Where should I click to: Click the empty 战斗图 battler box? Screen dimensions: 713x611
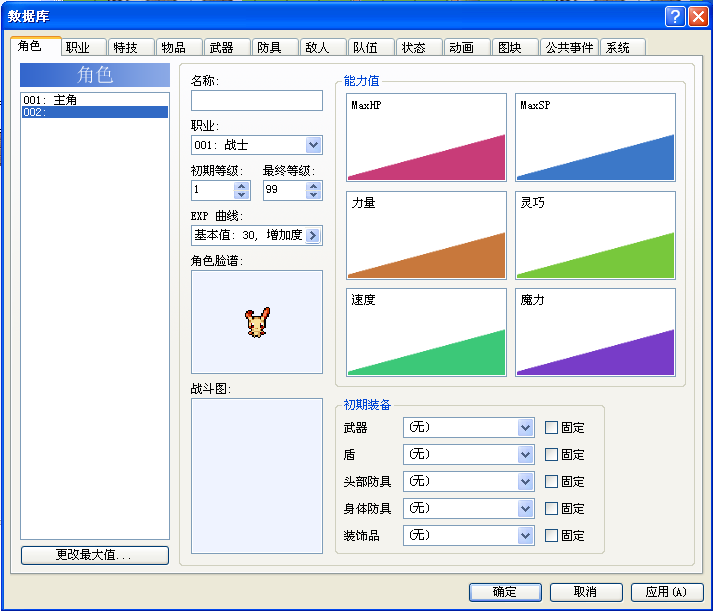(x=257, y=476)
